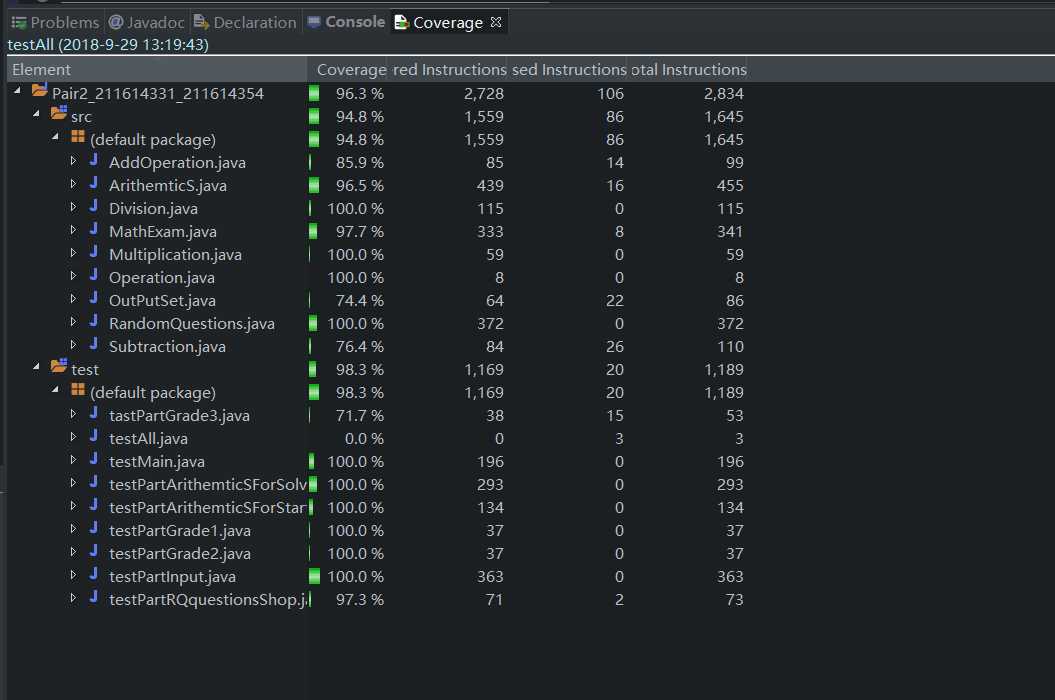Viewport: 1055px width, 700px height.
Task: Collapse the src folder node
Action: 36,114
